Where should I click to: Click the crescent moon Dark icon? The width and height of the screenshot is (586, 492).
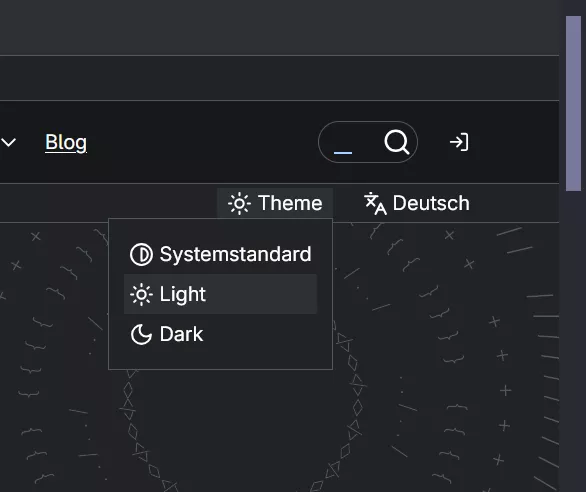pyautogui.click(x=141, y=334)
